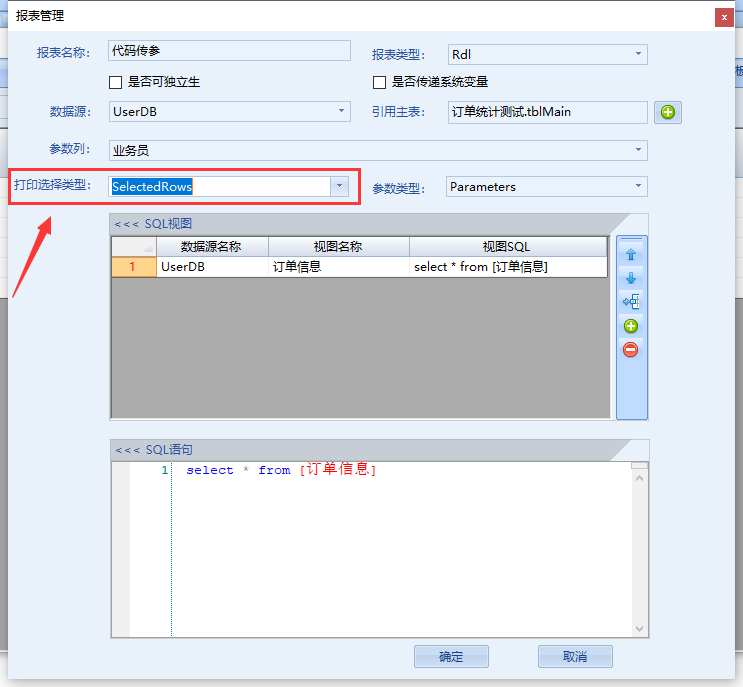Screen dimensions: 743x687
Task: Click into the 报表名称 field with 代码传参
Action: pyautogui.click(x=229, y=51)
